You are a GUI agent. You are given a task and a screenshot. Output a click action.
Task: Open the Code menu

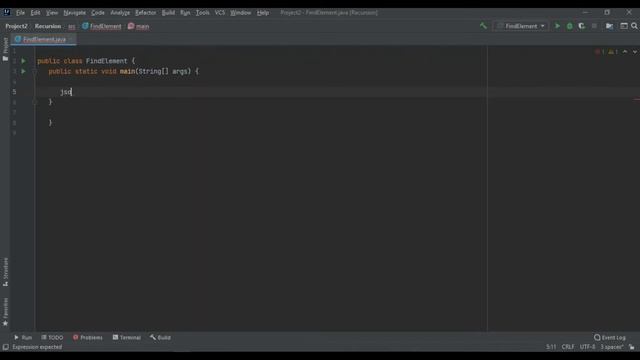98,13
